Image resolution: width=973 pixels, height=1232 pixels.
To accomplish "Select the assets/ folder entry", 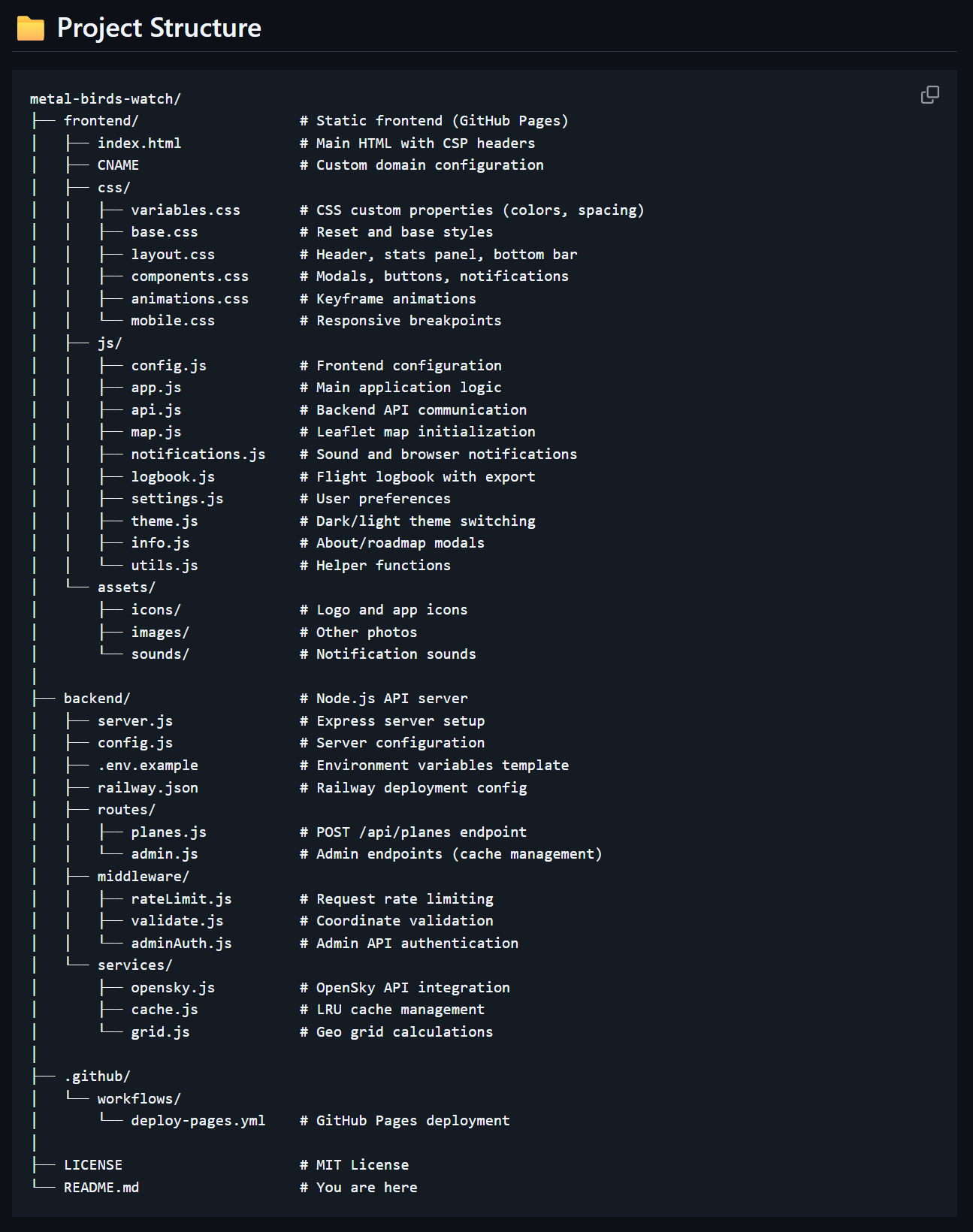I will (126, 587).
